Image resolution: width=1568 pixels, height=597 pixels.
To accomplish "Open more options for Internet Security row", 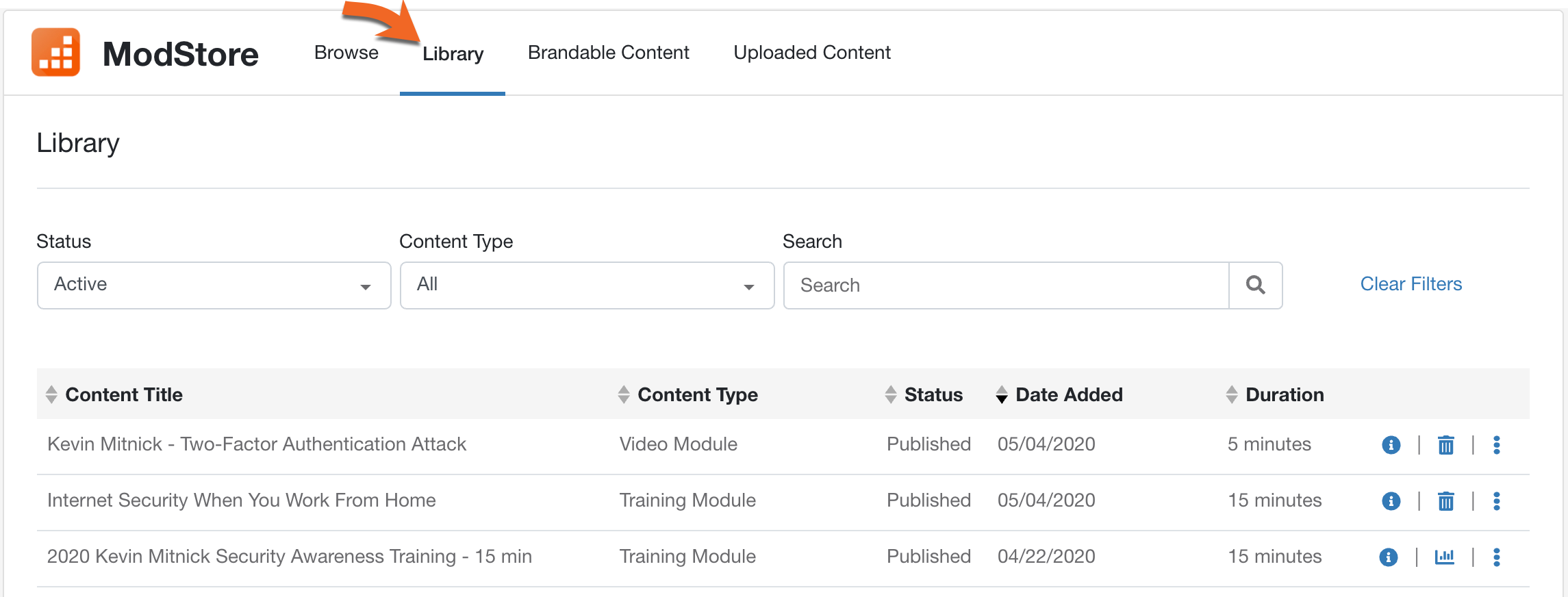I will [x=1496, y=501].
